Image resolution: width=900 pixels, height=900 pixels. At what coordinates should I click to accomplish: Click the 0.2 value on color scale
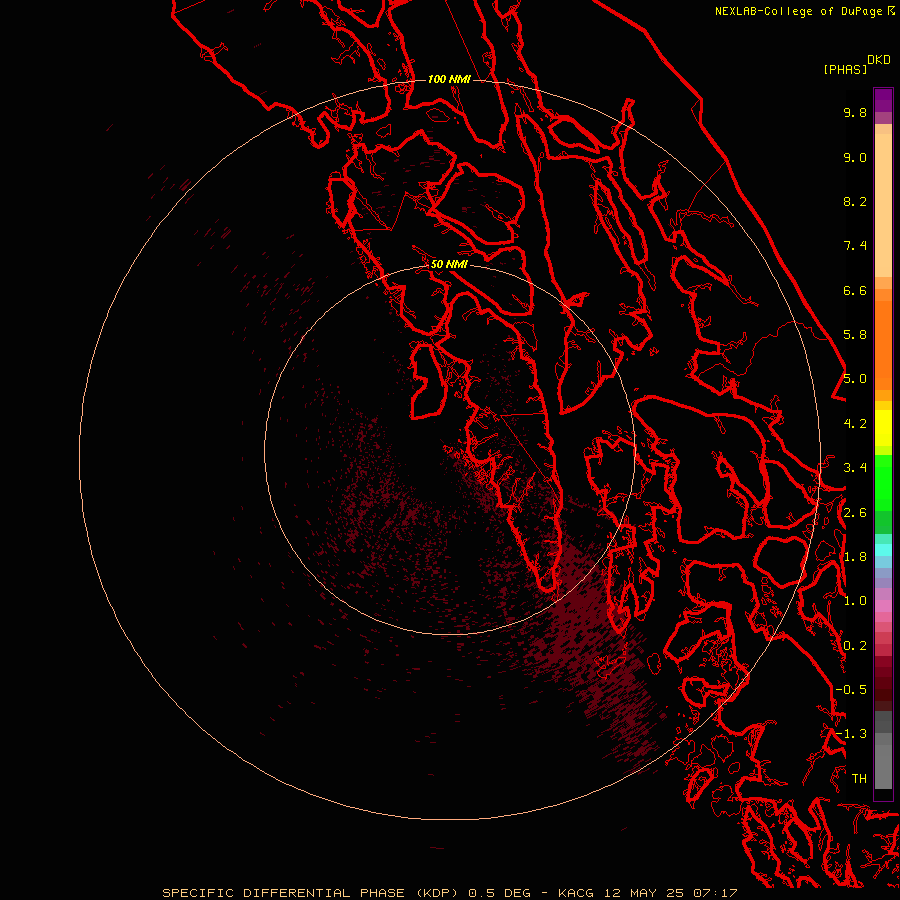click(x=855, y=646)
